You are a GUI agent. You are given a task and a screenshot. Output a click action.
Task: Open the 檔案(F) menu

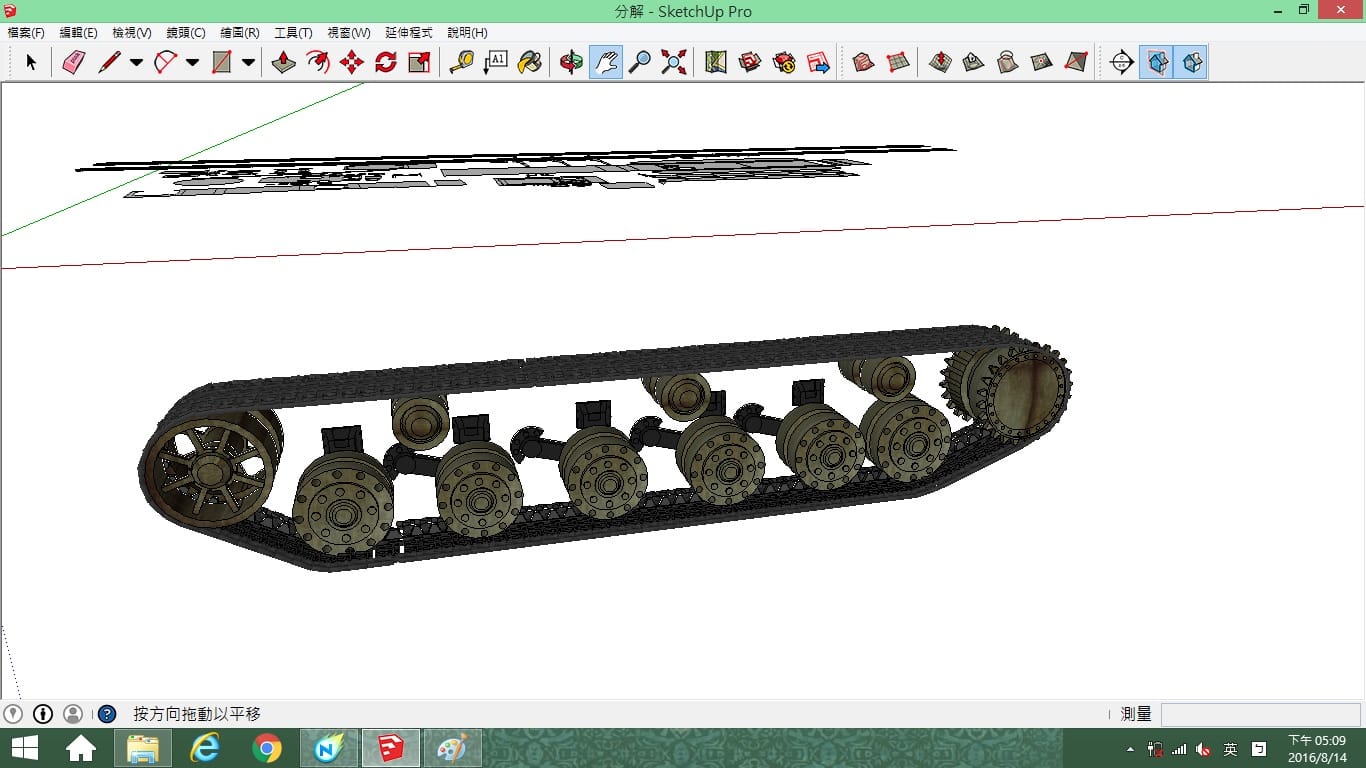pos(26,33)
